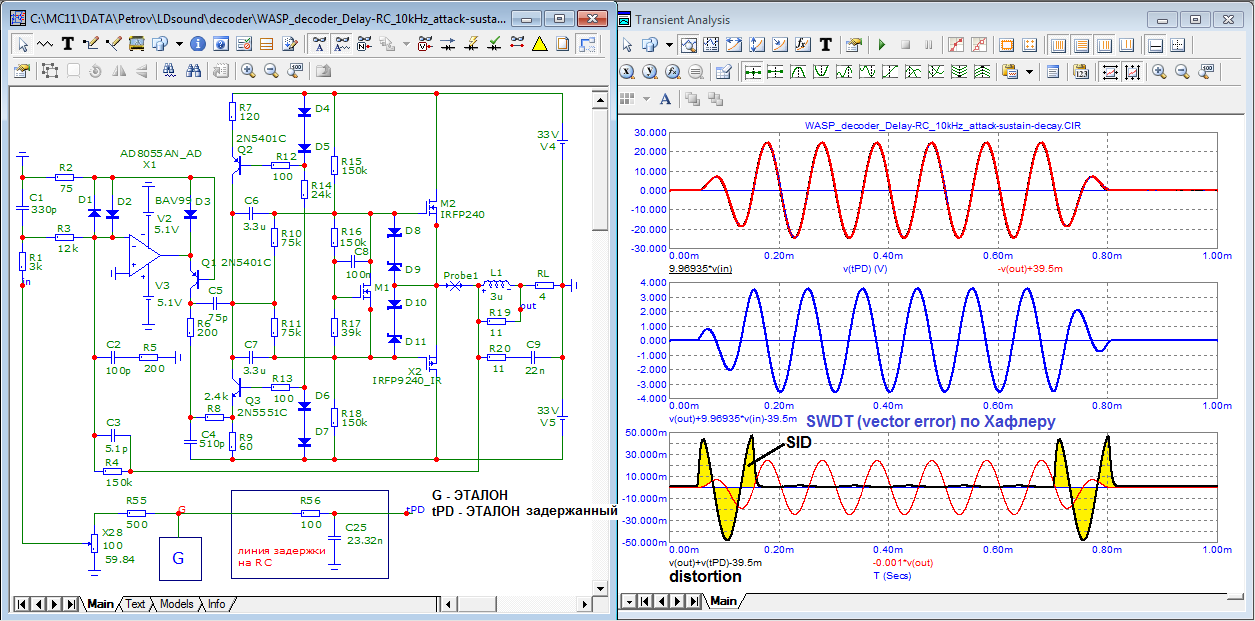1255x621 pixels.
Task: Toggle Grid Text display with A glasses
Action: 319,44
